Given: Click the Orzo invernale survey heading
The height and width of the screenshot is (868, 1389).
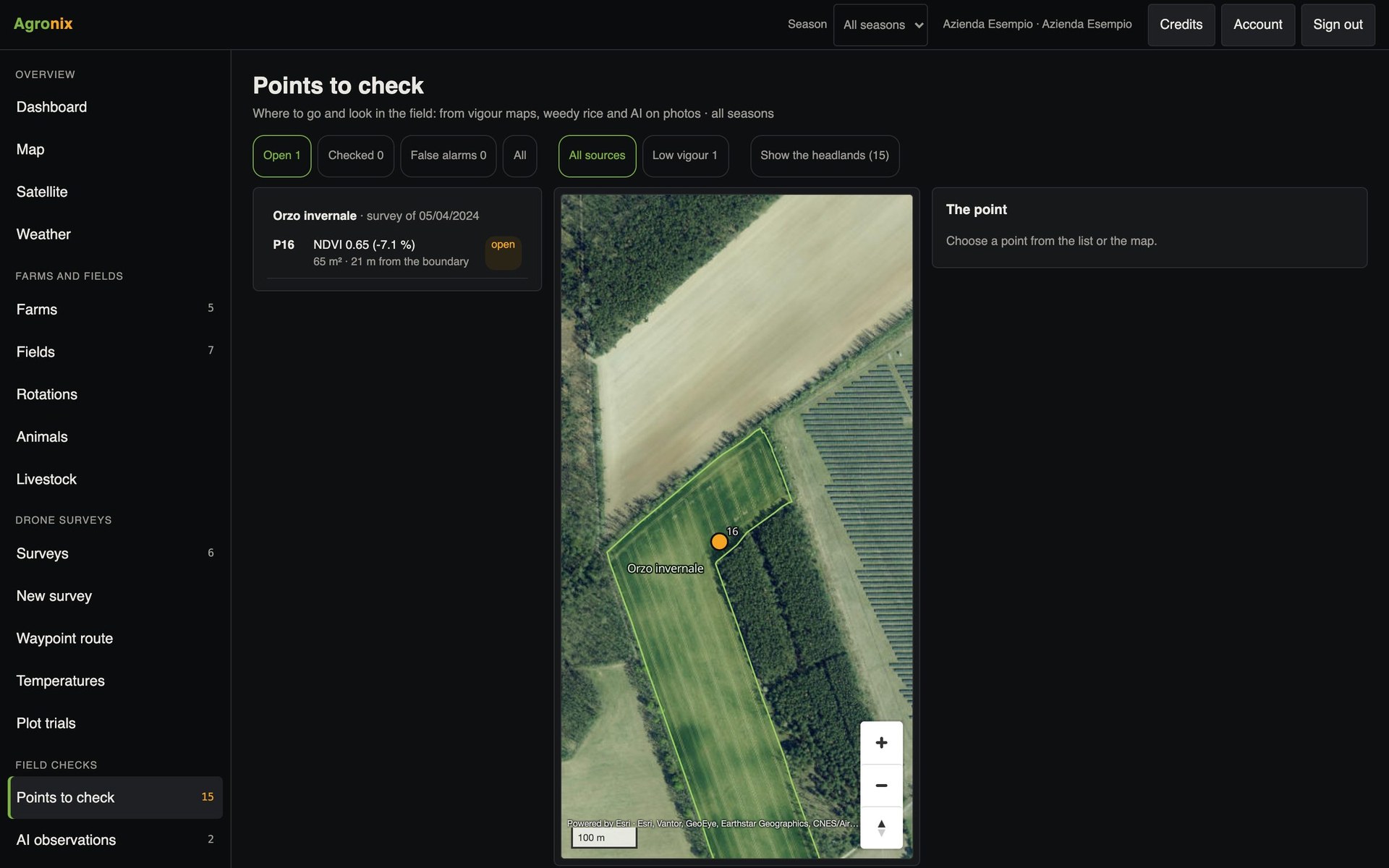Looking at the screenshot, I should click(x=375, y=216).
